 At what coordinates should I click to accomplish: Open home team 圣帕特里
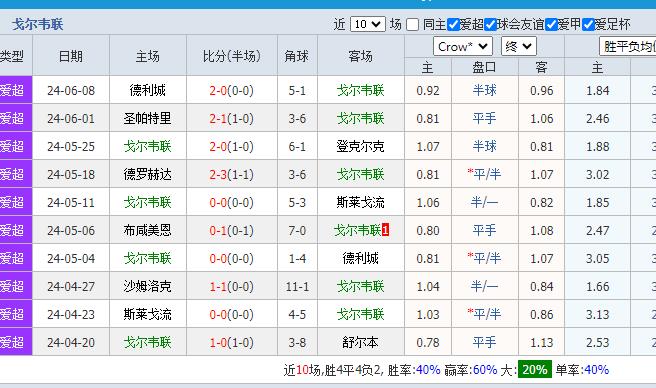[148, 118]
